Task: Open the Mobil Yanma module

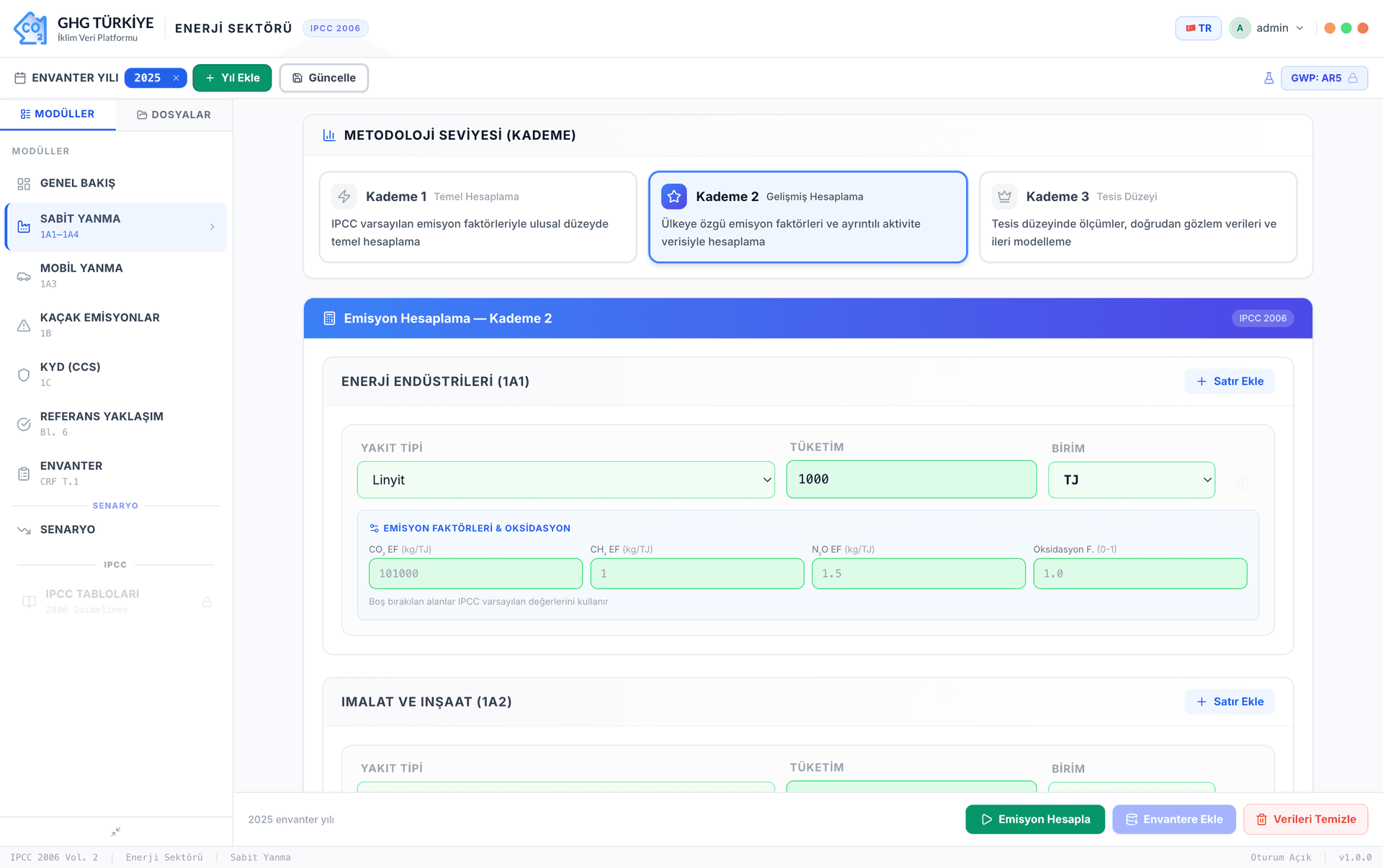Action: point(116,276)
